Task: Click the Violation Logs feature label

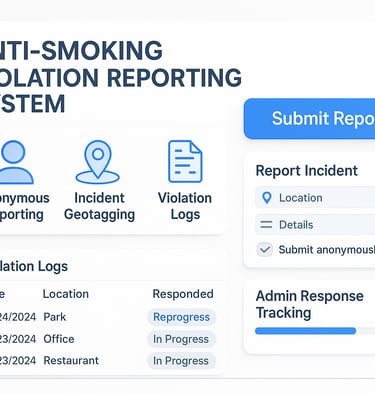Action: tap(185, 206)
